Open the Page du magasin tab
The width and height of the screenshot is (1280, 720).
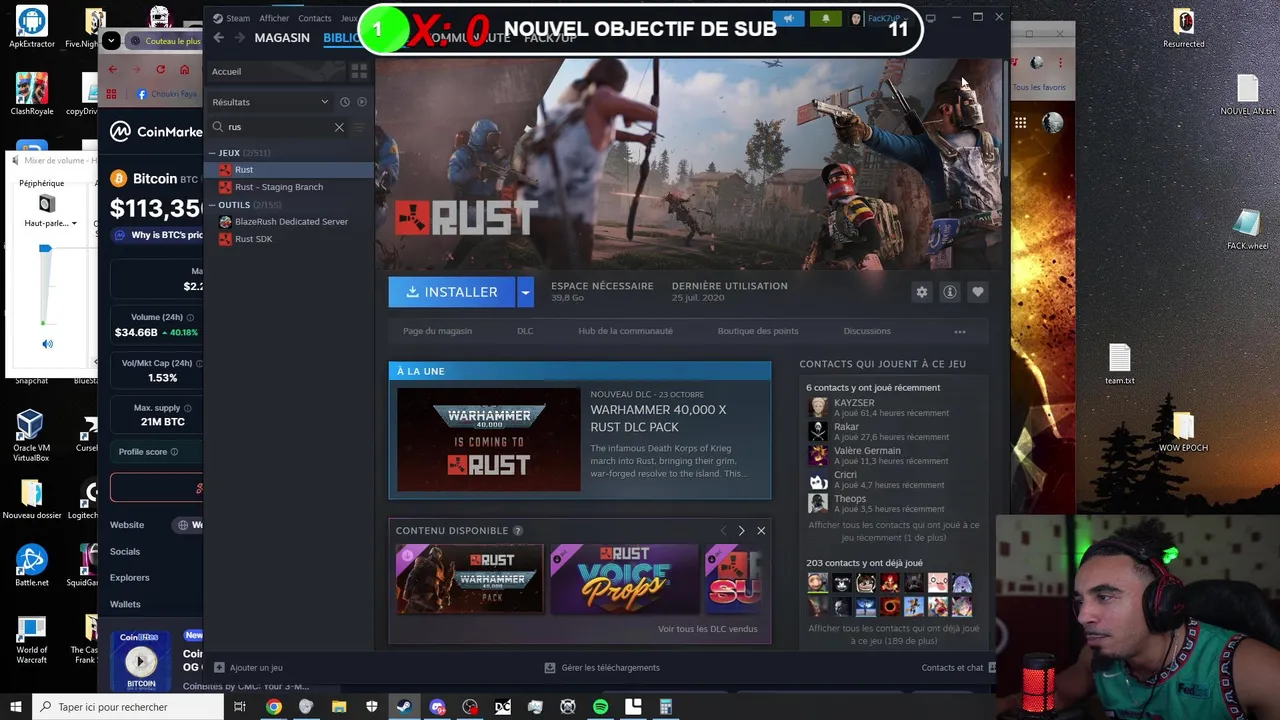[x=437, y=331]
